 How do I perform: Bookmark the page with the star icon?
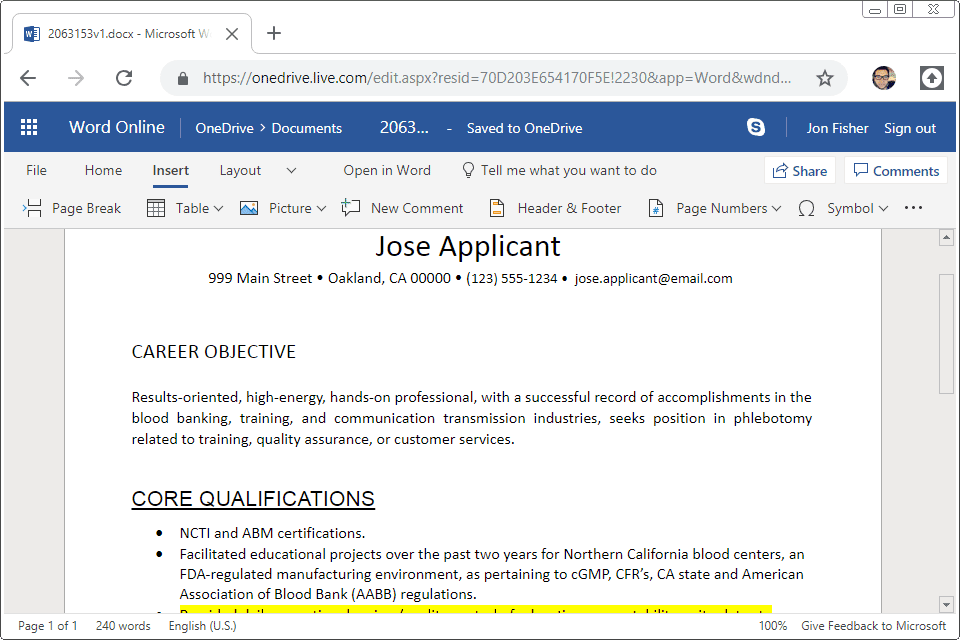tap(825, 78)
